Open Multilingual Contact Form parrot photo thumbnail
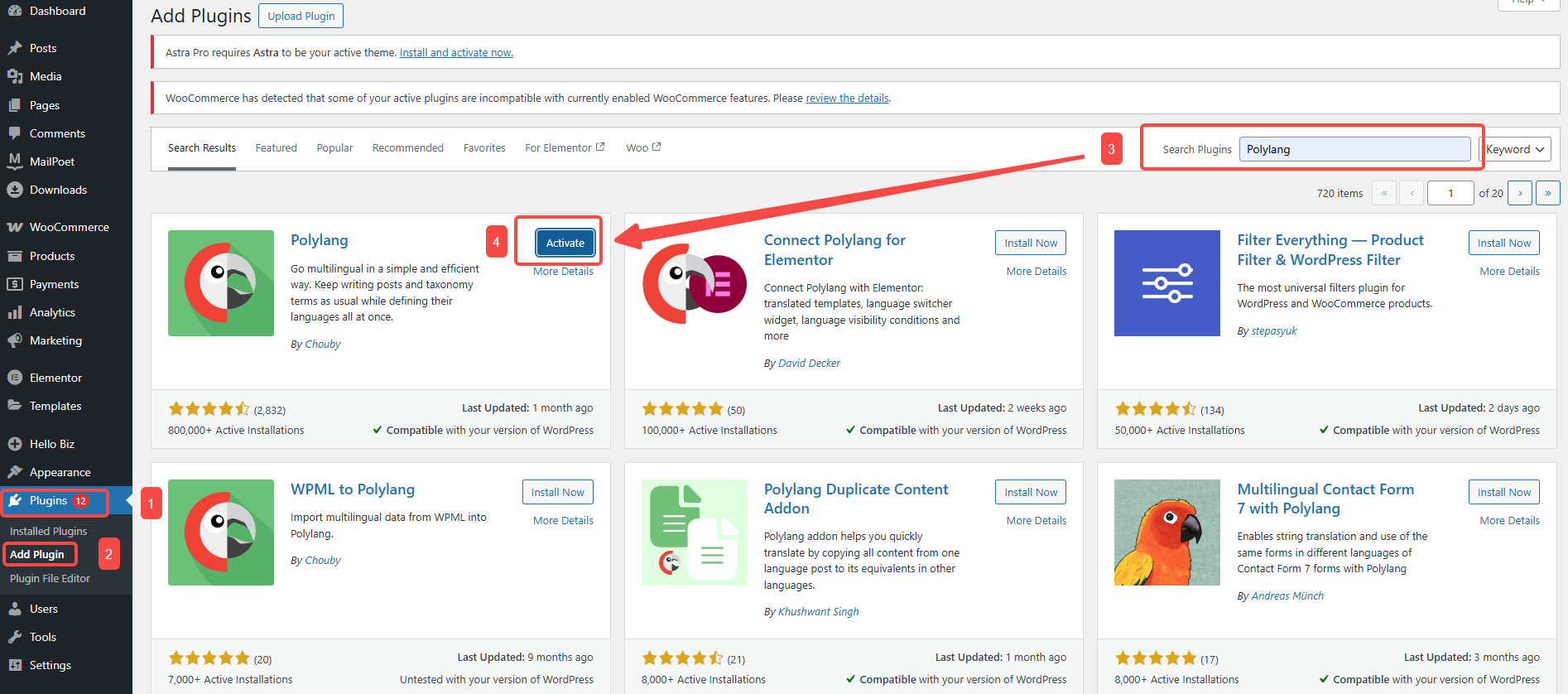Image resolution: width=1568 pixels, height=694 pixels. pos(1167,533)
